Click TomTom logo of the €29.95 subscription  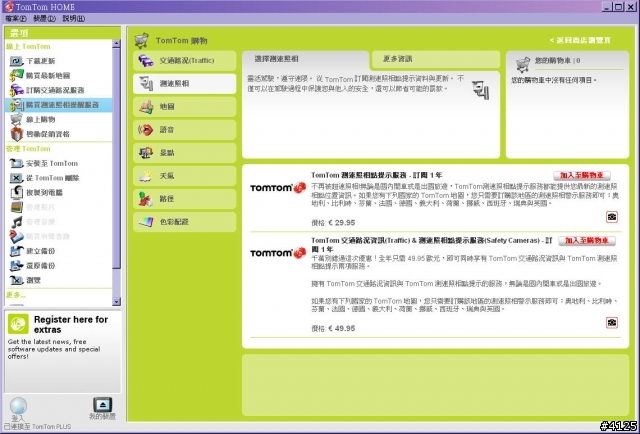pyautogui.click(x=278, y=188)
